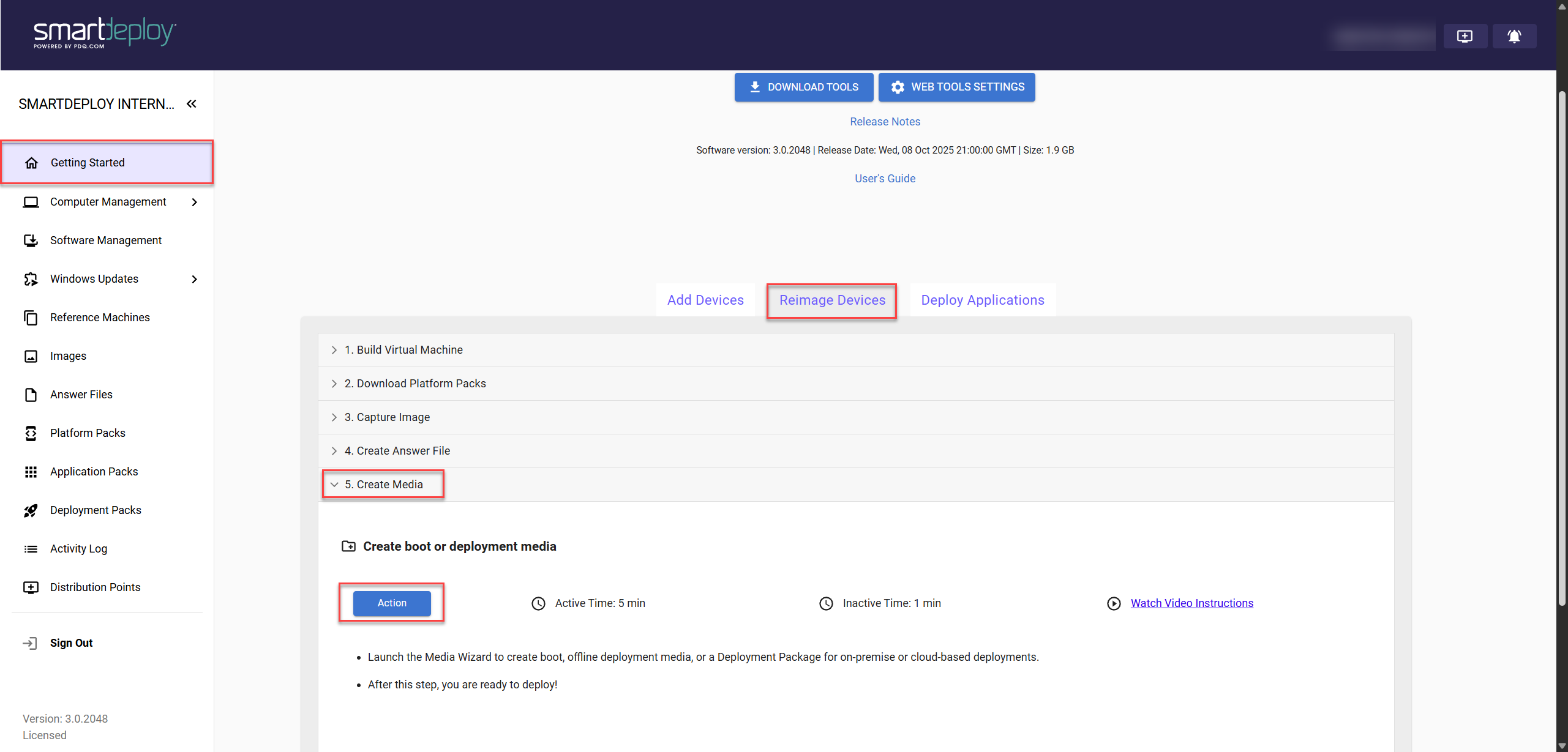This screenshot has height=752, width=1568.
Task: Open Deployment Packs rocket item
Action: pyautogui.click(x=96, y=510)
